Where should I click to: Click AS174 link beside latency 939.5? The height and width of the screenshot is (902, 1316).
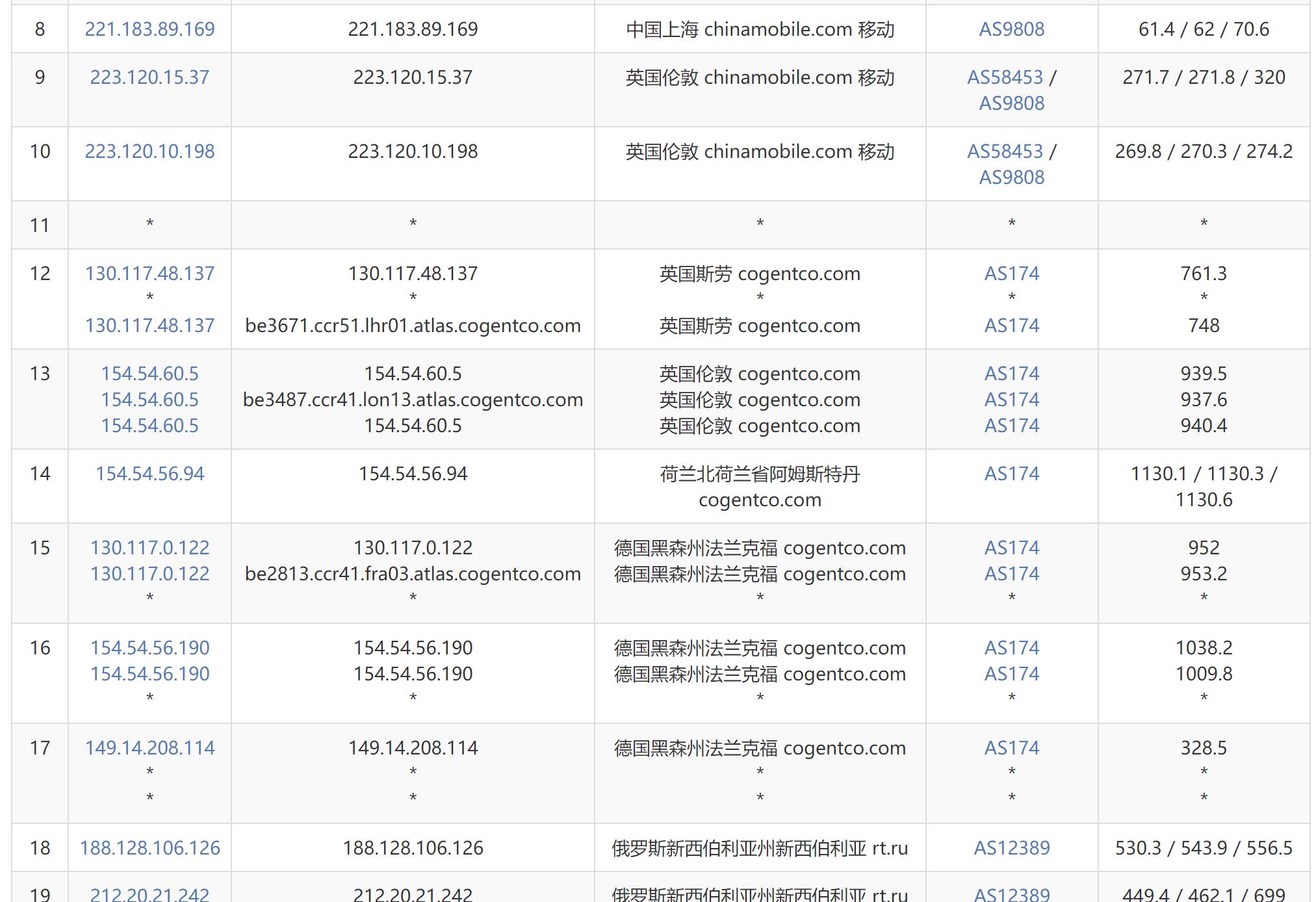[1011, 374]
